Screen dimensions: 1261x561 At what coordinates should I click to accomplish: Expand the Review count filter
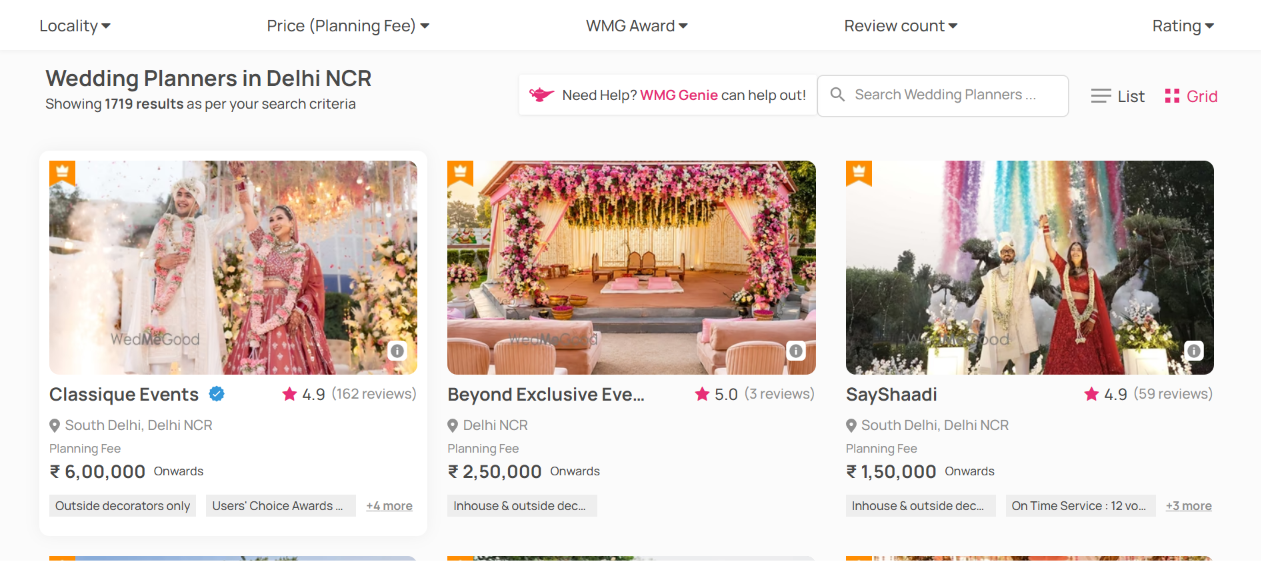tap(901, 26)
